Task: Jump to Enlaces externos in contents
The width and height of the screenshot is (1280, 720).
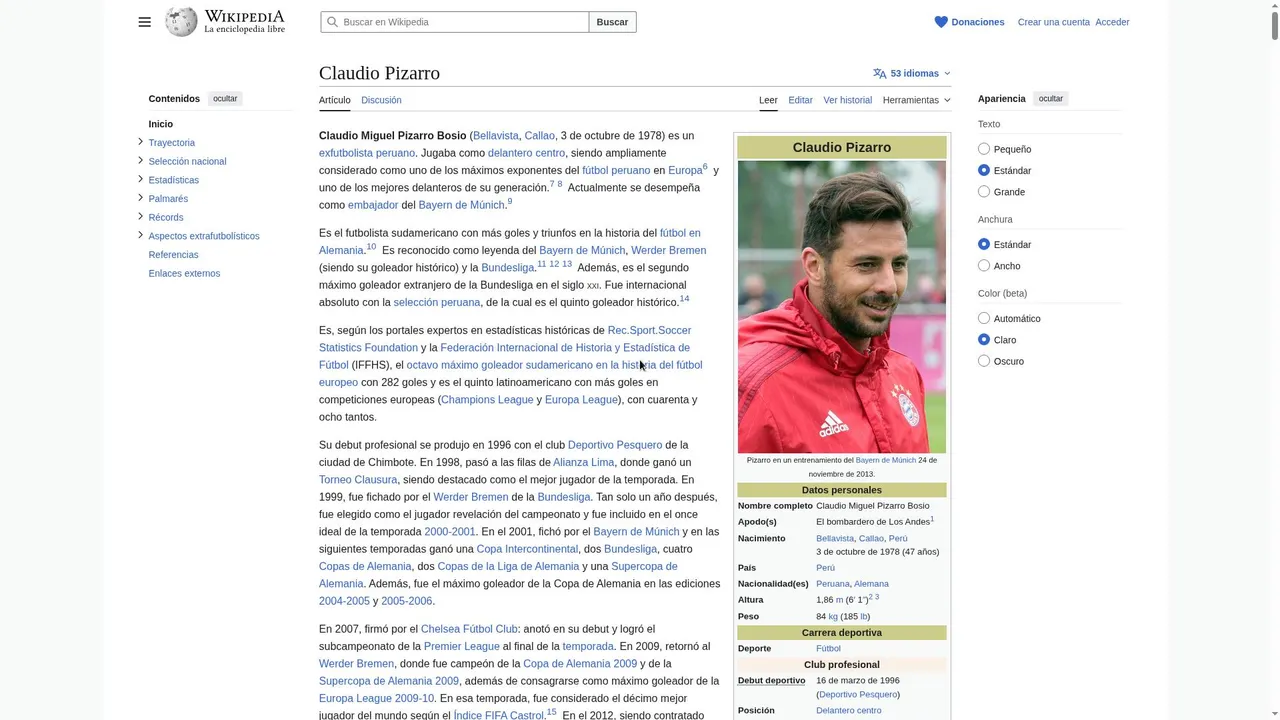Action: pyautogui.click(x=184, y=273)
